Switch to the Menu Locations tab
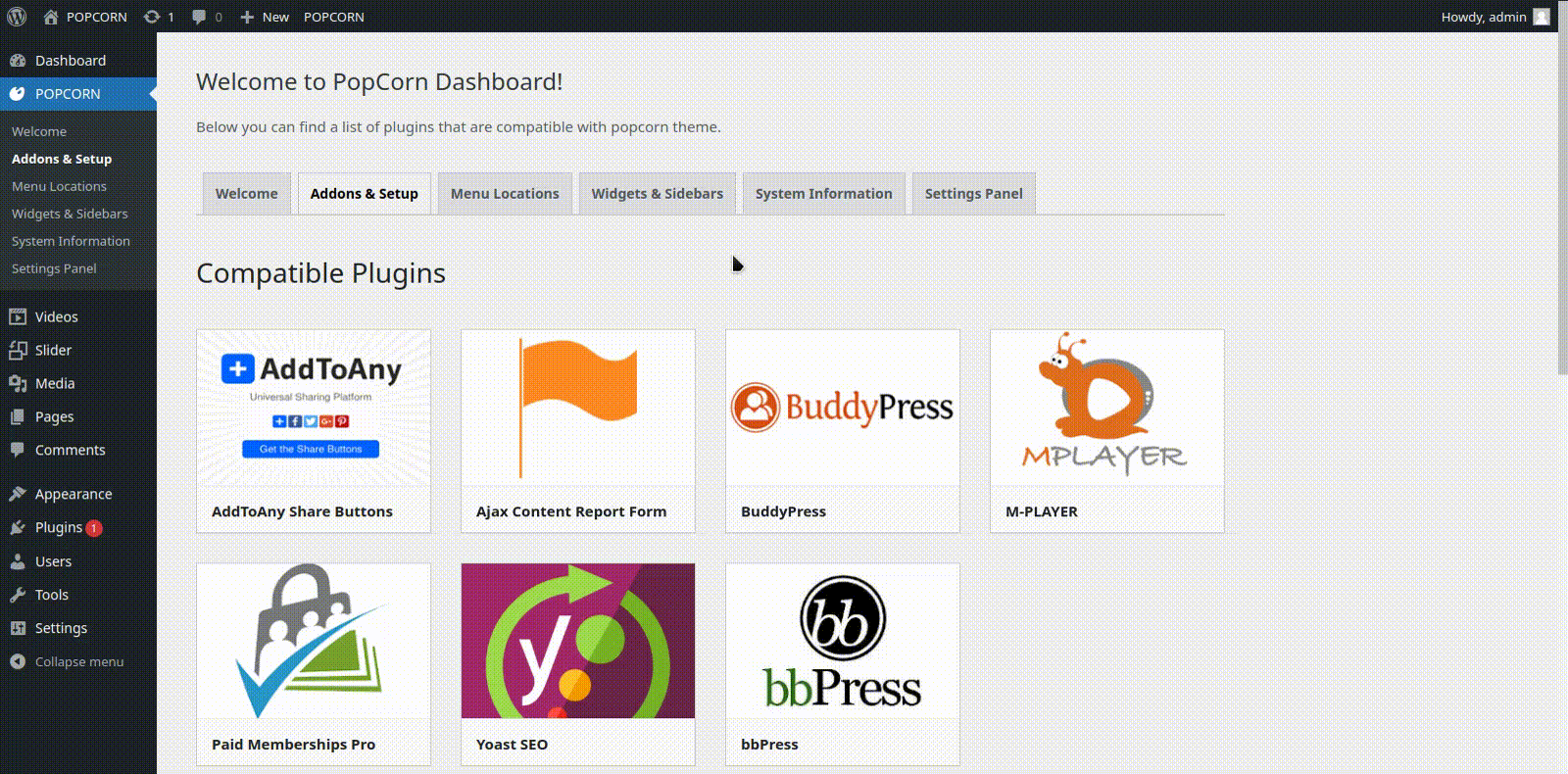This screenshot has height=774, width=1568. (505, 193)
